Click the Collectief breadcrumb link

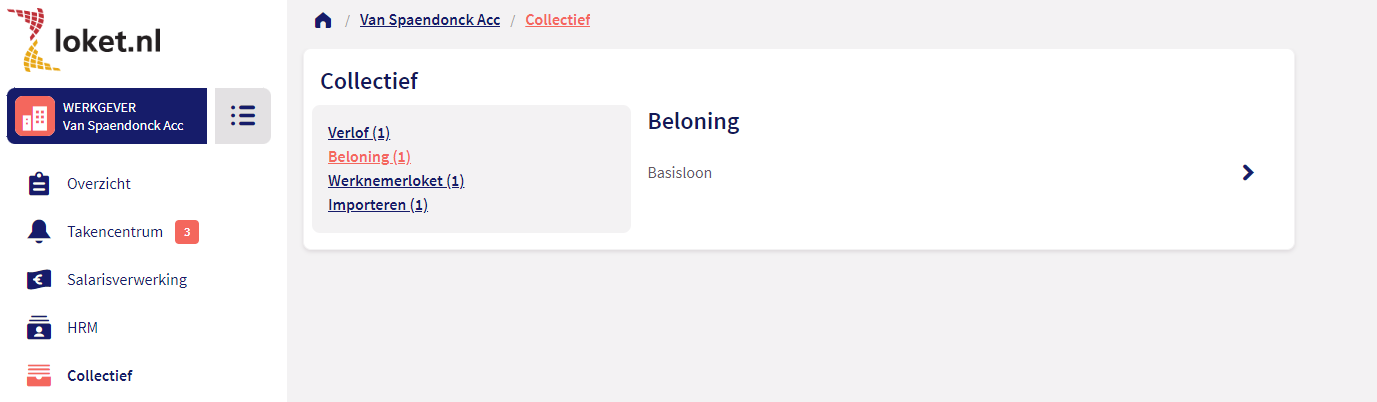coord(557,20)
